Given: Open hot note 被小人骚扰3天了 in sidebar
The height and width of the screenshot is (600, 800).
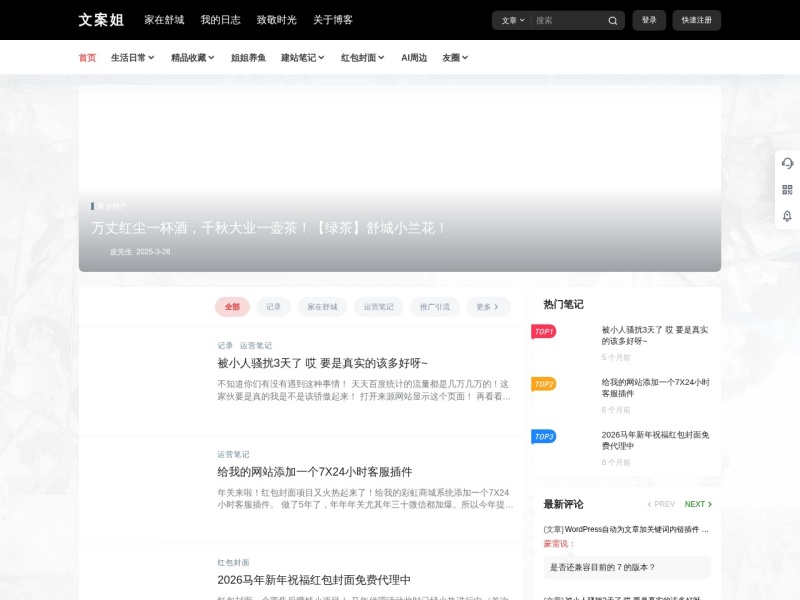Looking at the screenshot, I should pyautogui.click(x=655, y=335).
